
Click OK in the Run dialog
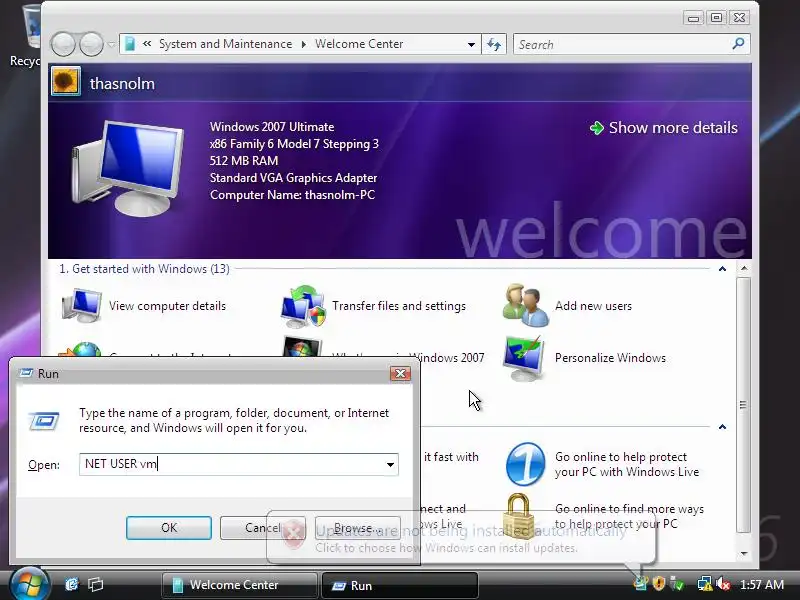tap(169, 528)
